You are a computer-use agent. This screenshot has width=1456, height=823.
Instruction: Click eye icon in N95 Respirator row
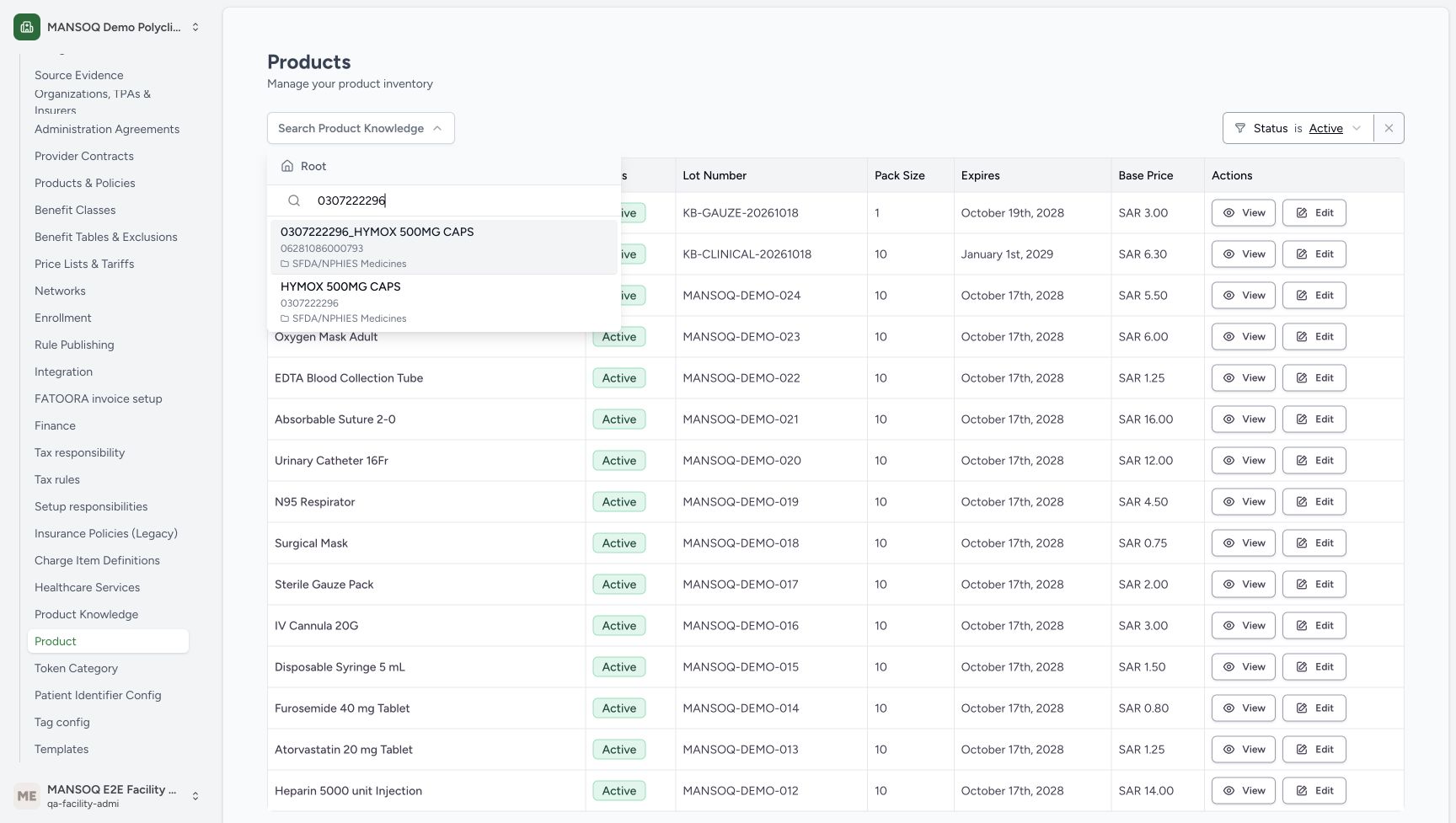1228,502
